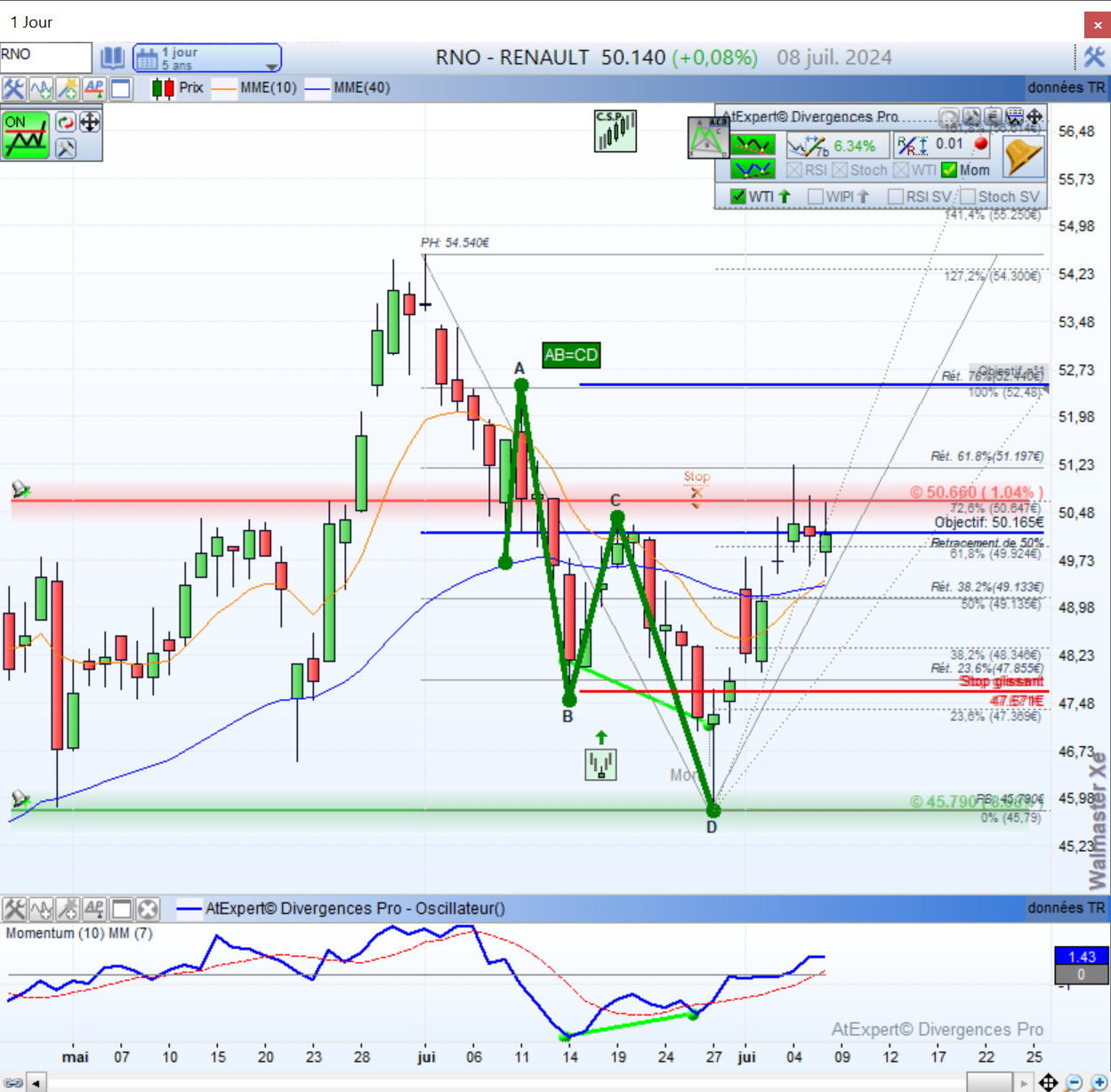
Task: Click the chart table icon in Divergences Pro header
Action: pos(1013,116)
